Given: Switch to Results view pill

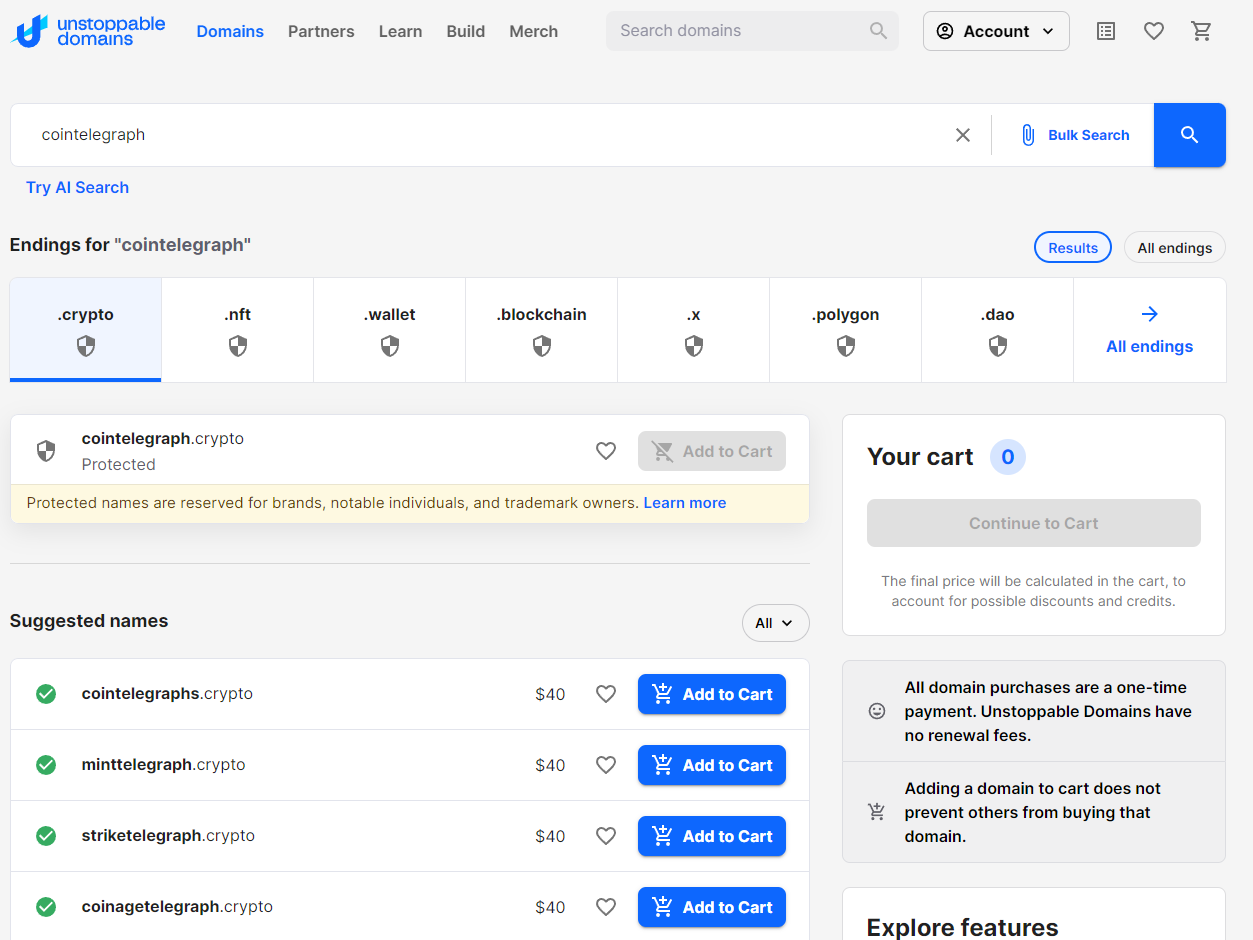Looking at the screenshot, I should tap(1073, 248).
